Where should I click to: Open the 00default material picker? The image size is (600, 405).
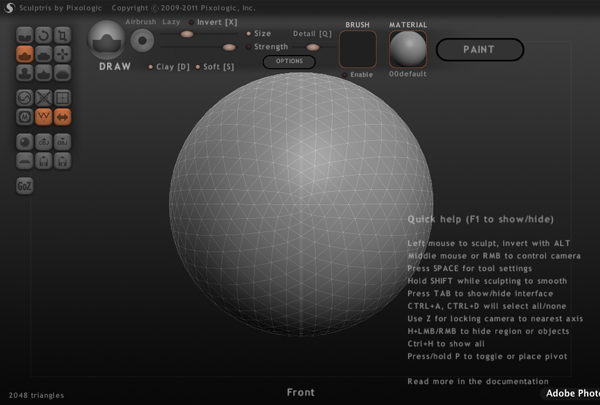coord(407,49)
